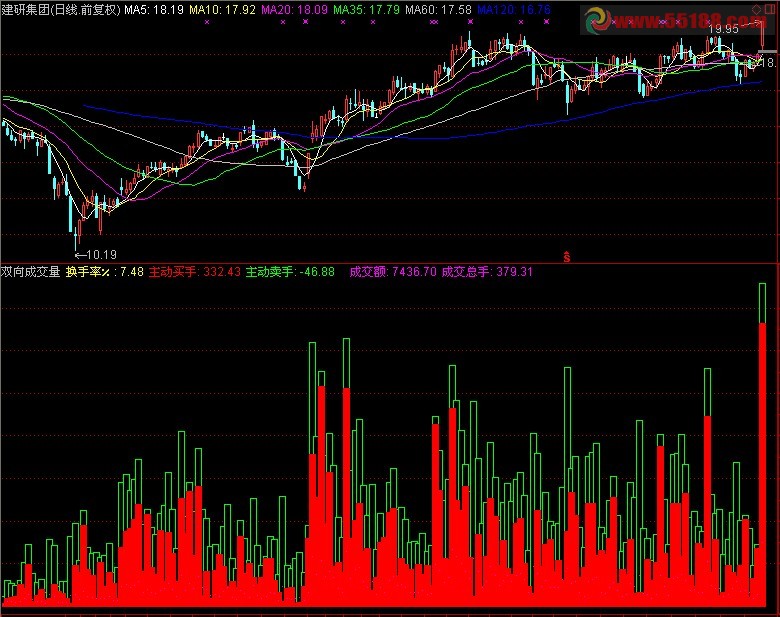The height and width of the screenshot is (617, 780).
Task: Click the MA5: 18.19 label
Action: point(154,9)
